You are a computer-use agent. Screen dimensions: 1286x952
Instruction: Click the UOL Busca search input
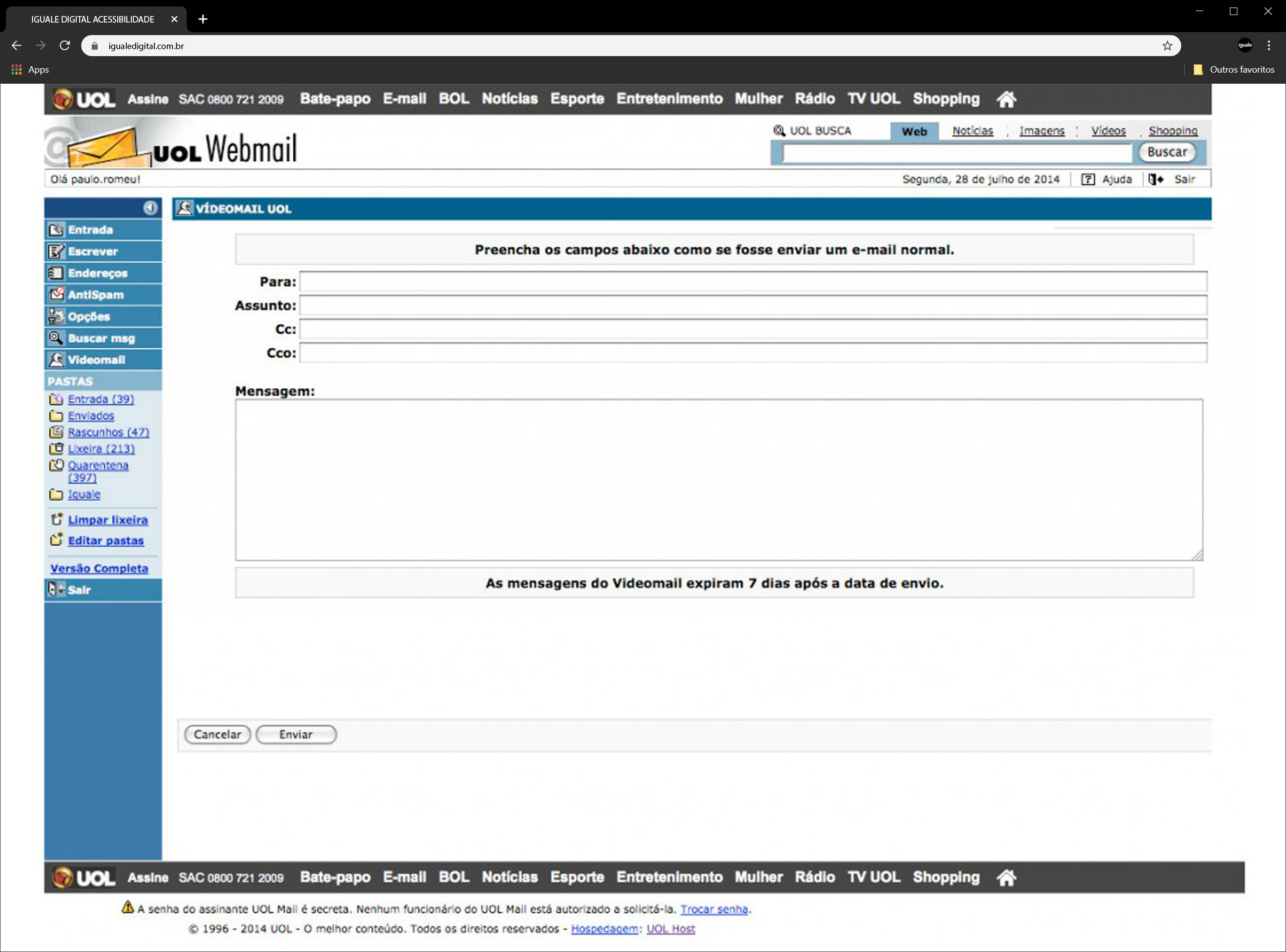click(957, 153)
